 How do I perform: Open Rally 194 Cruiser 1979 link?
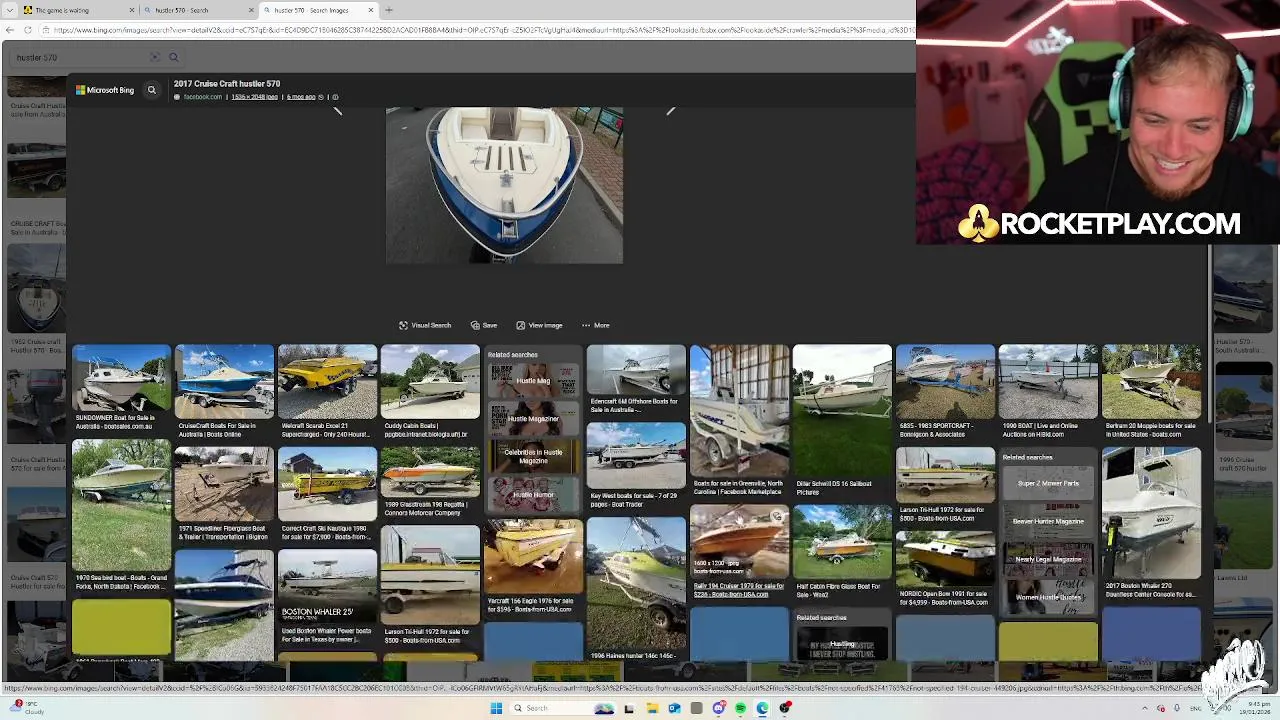click(x=739, y=590)
